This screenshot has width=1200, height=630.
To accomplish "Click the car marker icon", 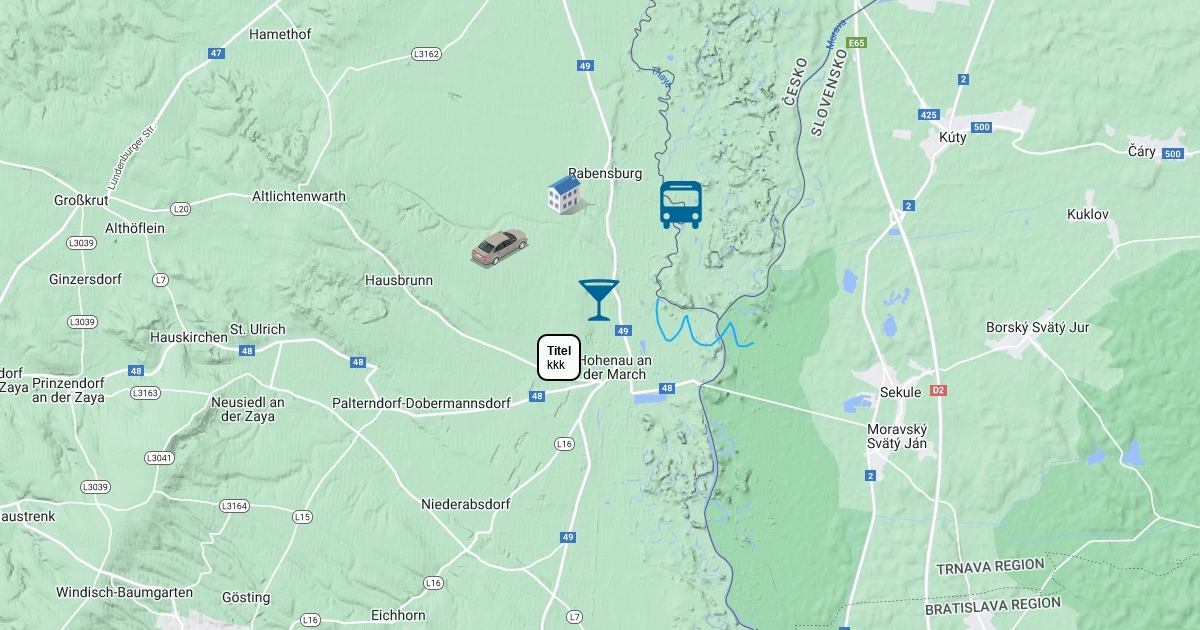I will [499, 247].
